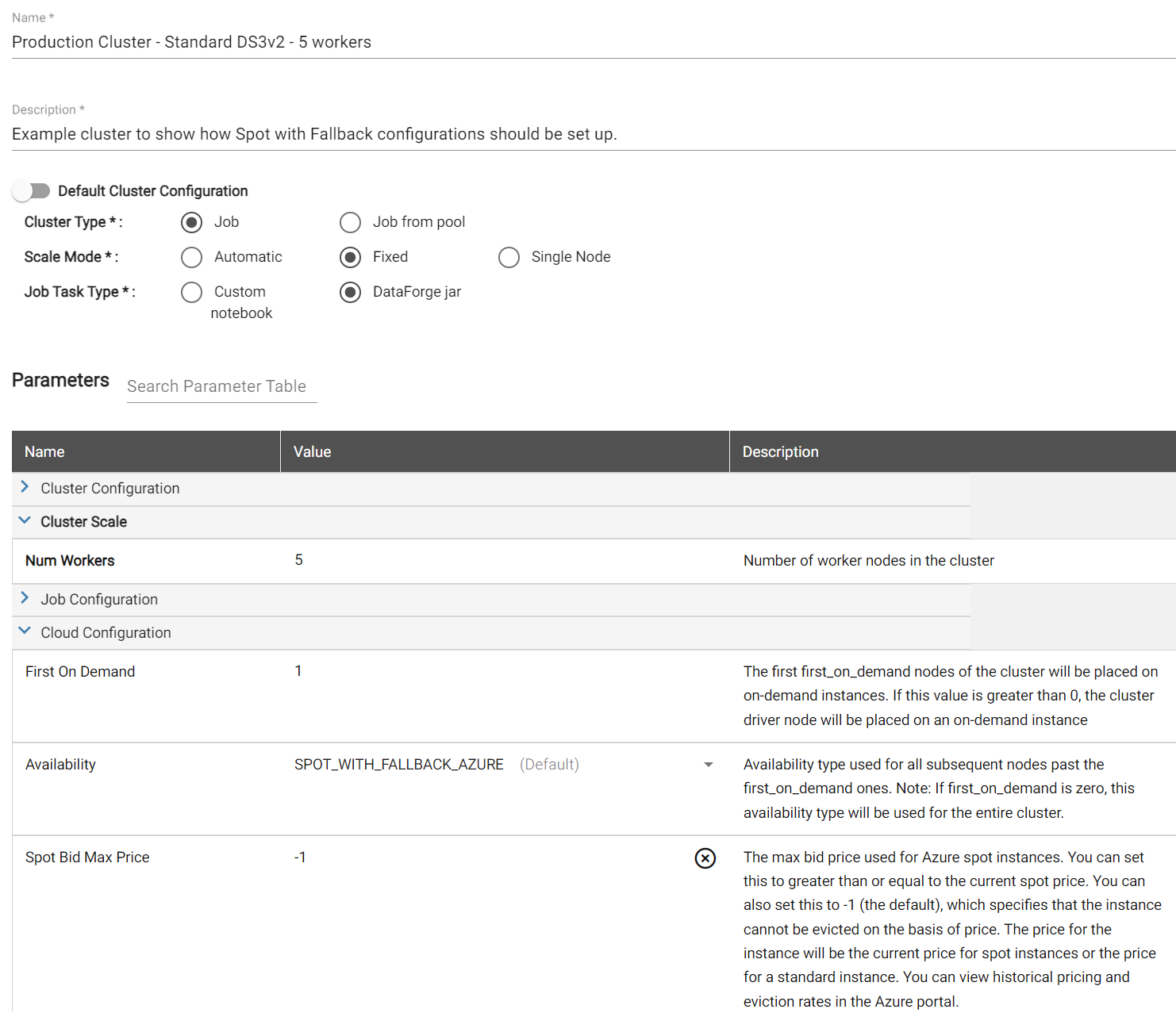
Task: Expand the Job Configuration section
Action: (x=25, y=598)
